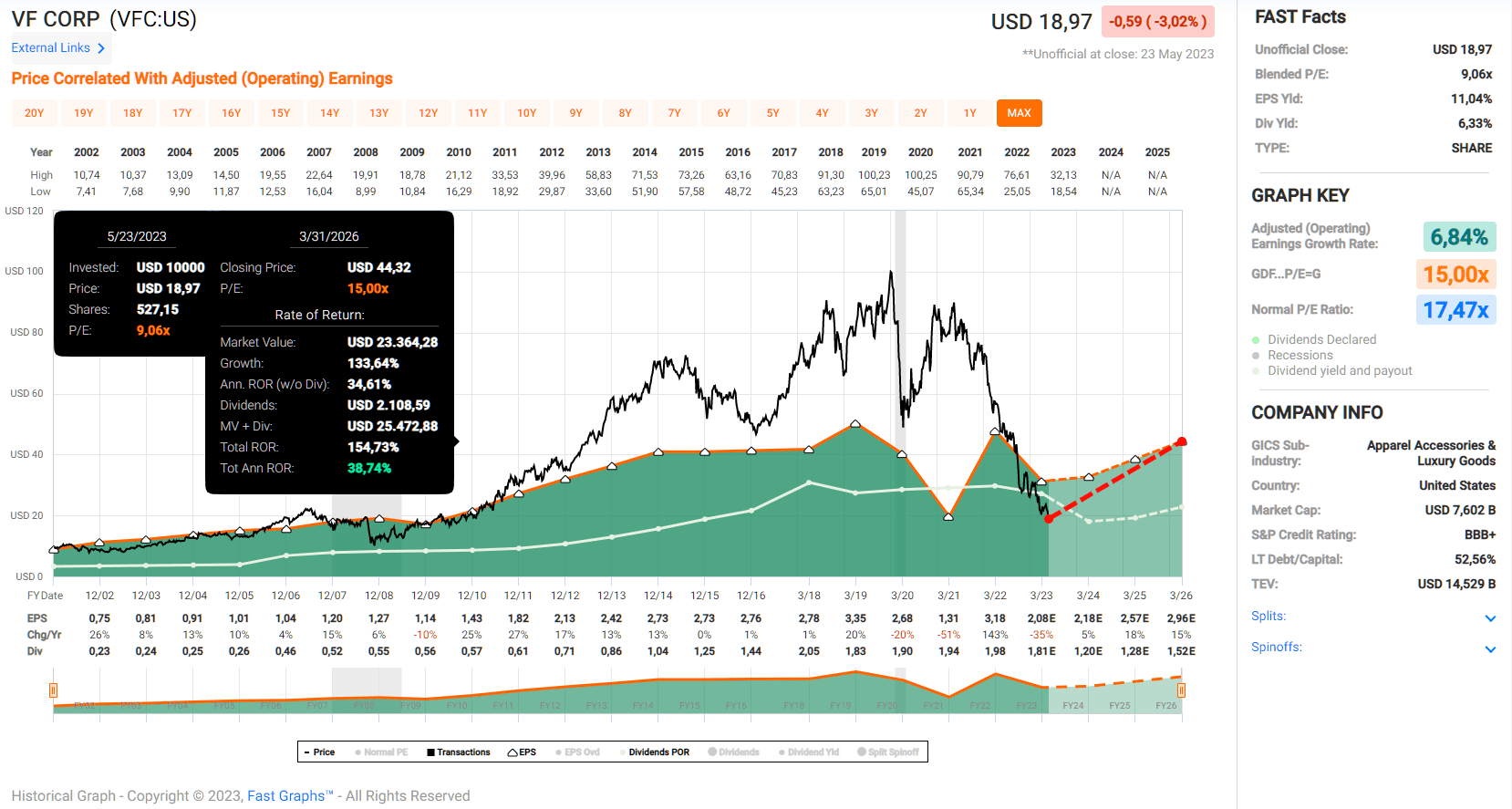Viewport: 1512px width, 809px height.
Task: Enable EPS Ovd in the legend
Action: (x=577, y=752)
